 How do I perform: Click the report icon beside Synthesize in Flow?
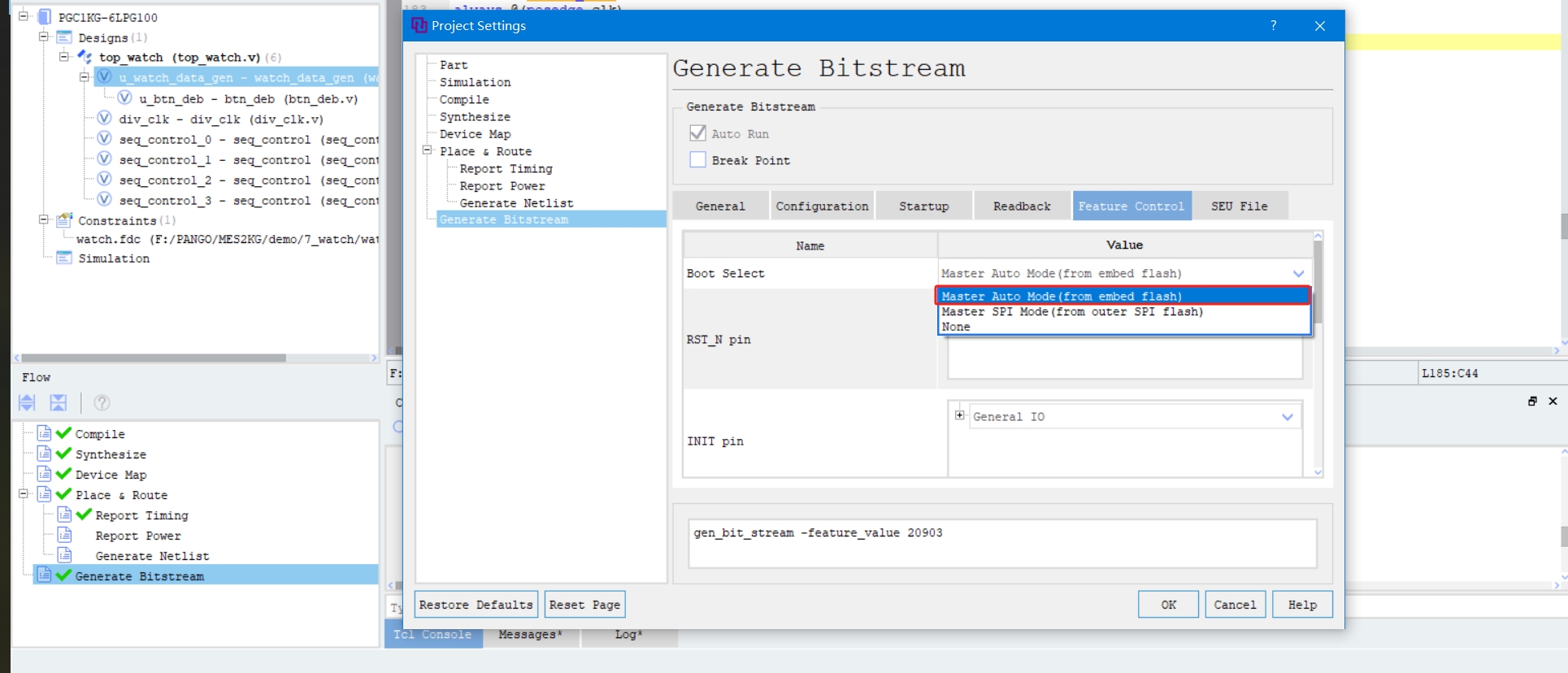[45, 454]
